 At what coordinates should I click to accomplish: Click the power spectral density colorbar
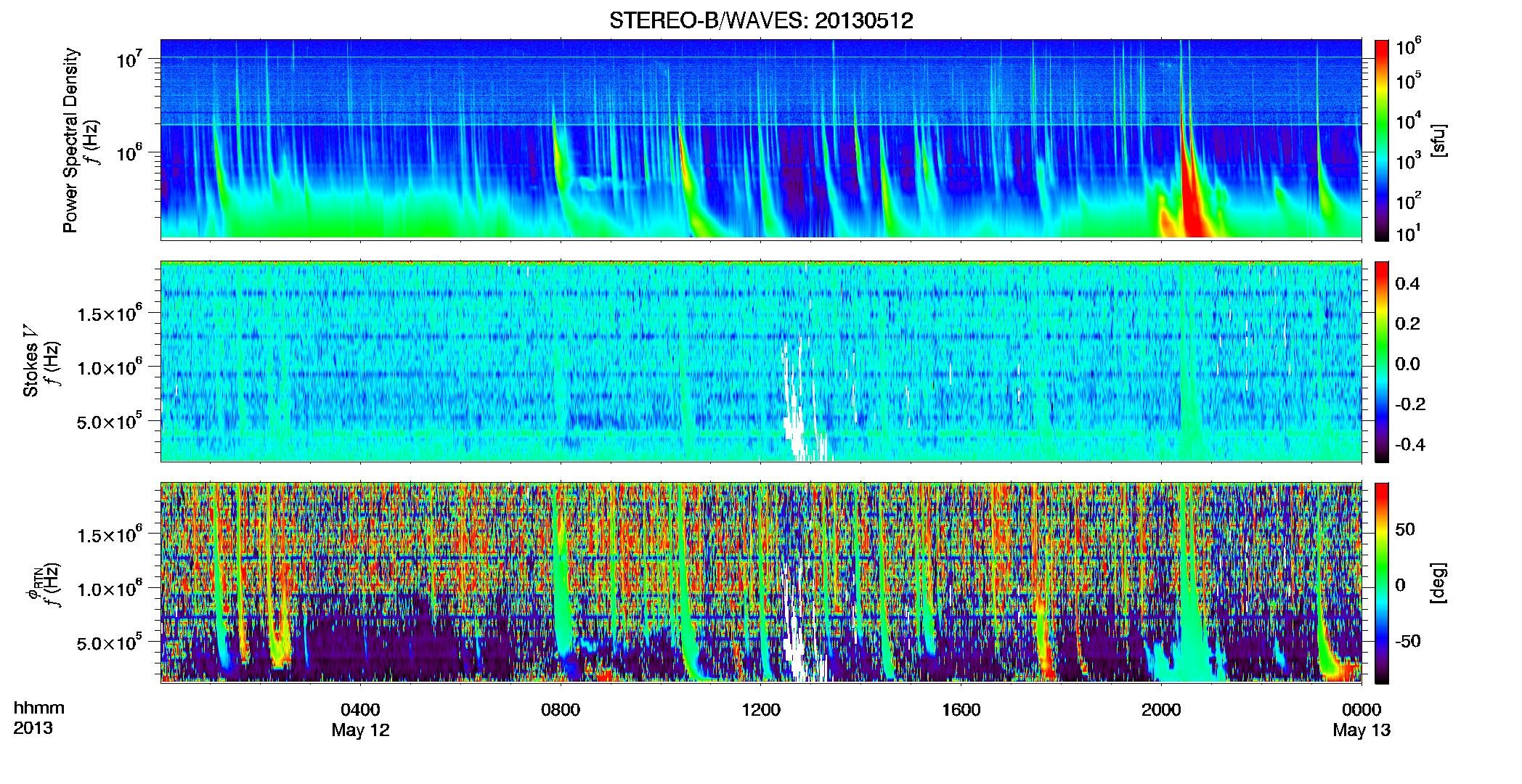1382,140
